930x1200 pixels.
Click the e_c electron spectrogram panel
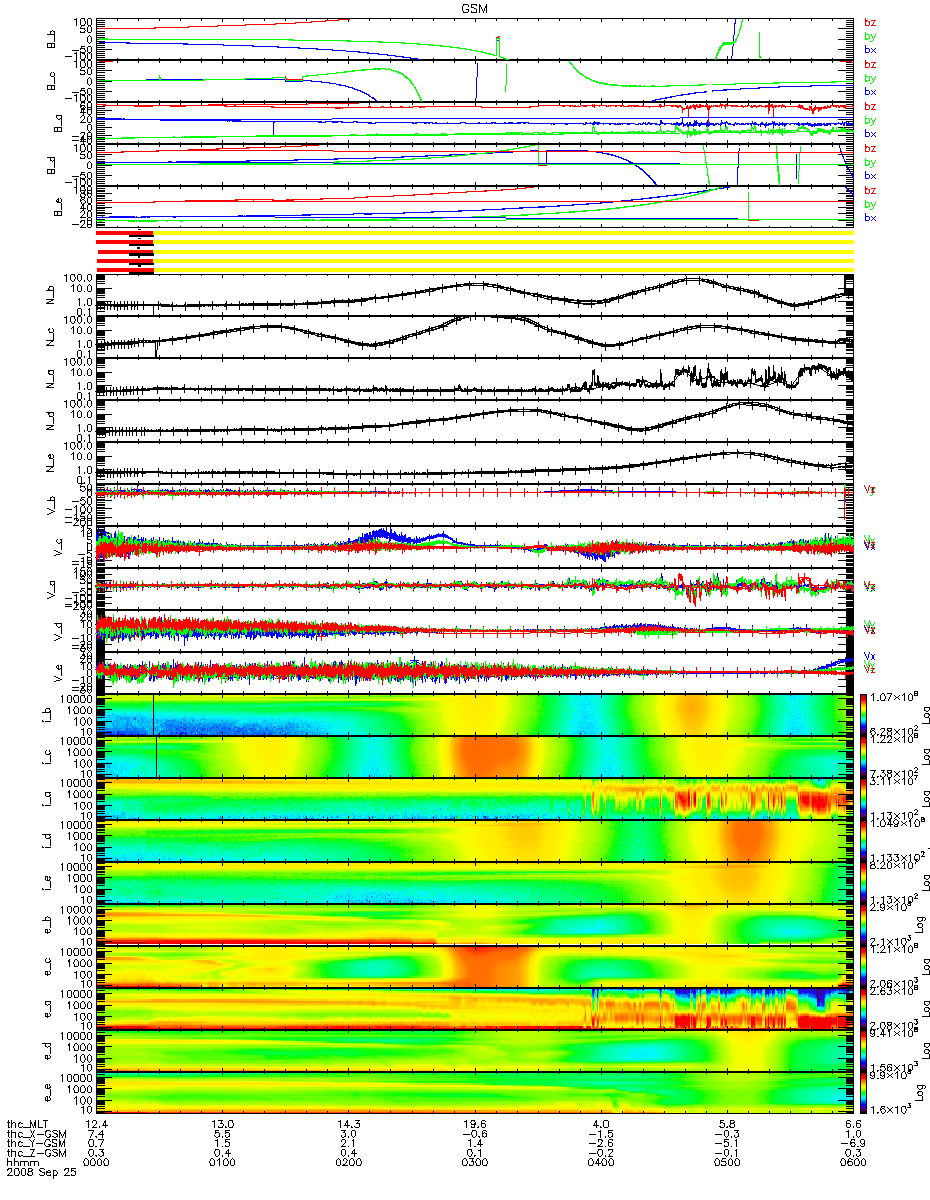click(475, 966)
